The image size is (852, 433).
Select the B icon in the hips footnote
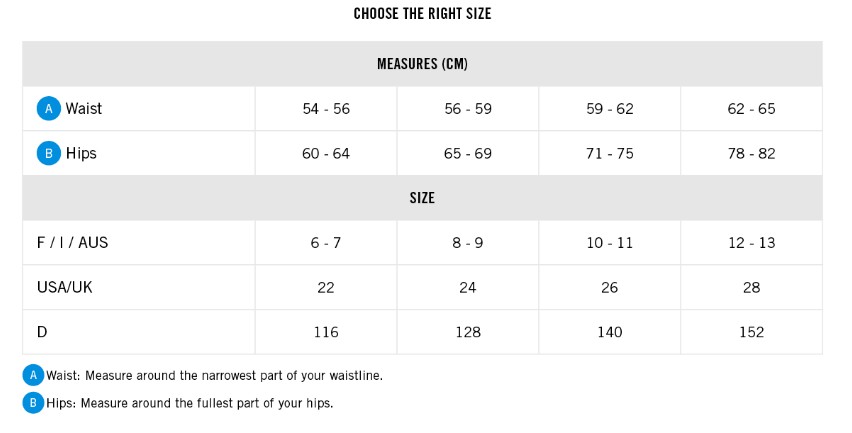point(33,403)
